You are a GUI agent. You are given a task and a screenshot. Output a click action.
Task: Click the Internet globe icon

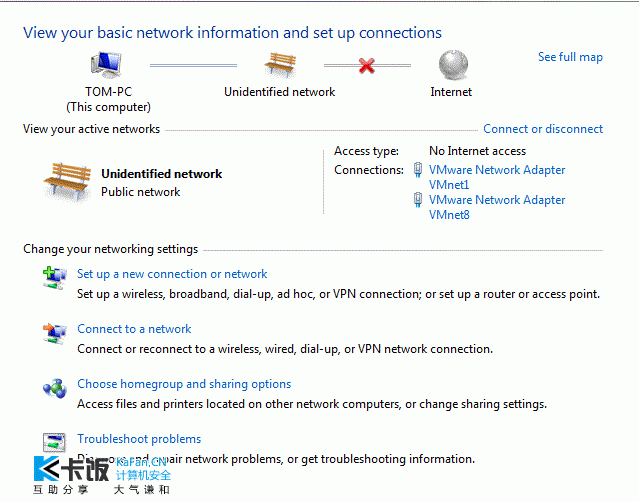point(453,65)
